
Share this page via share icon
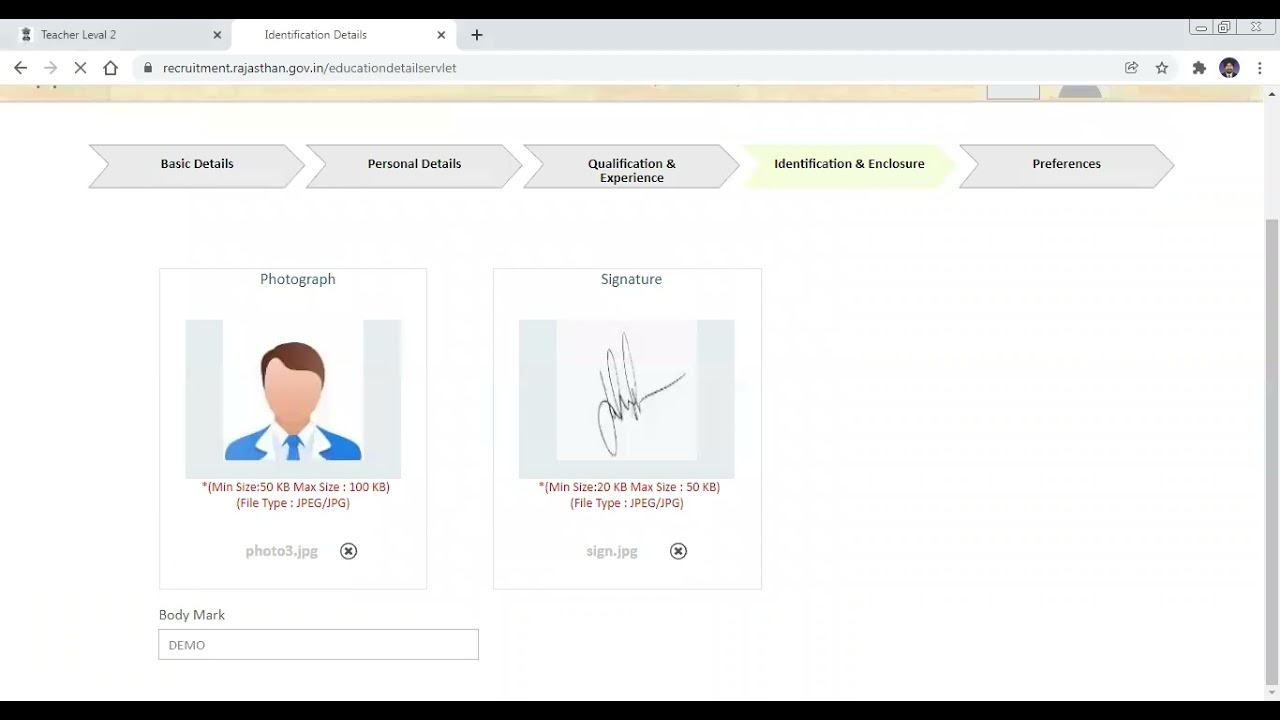(1131, 68)
